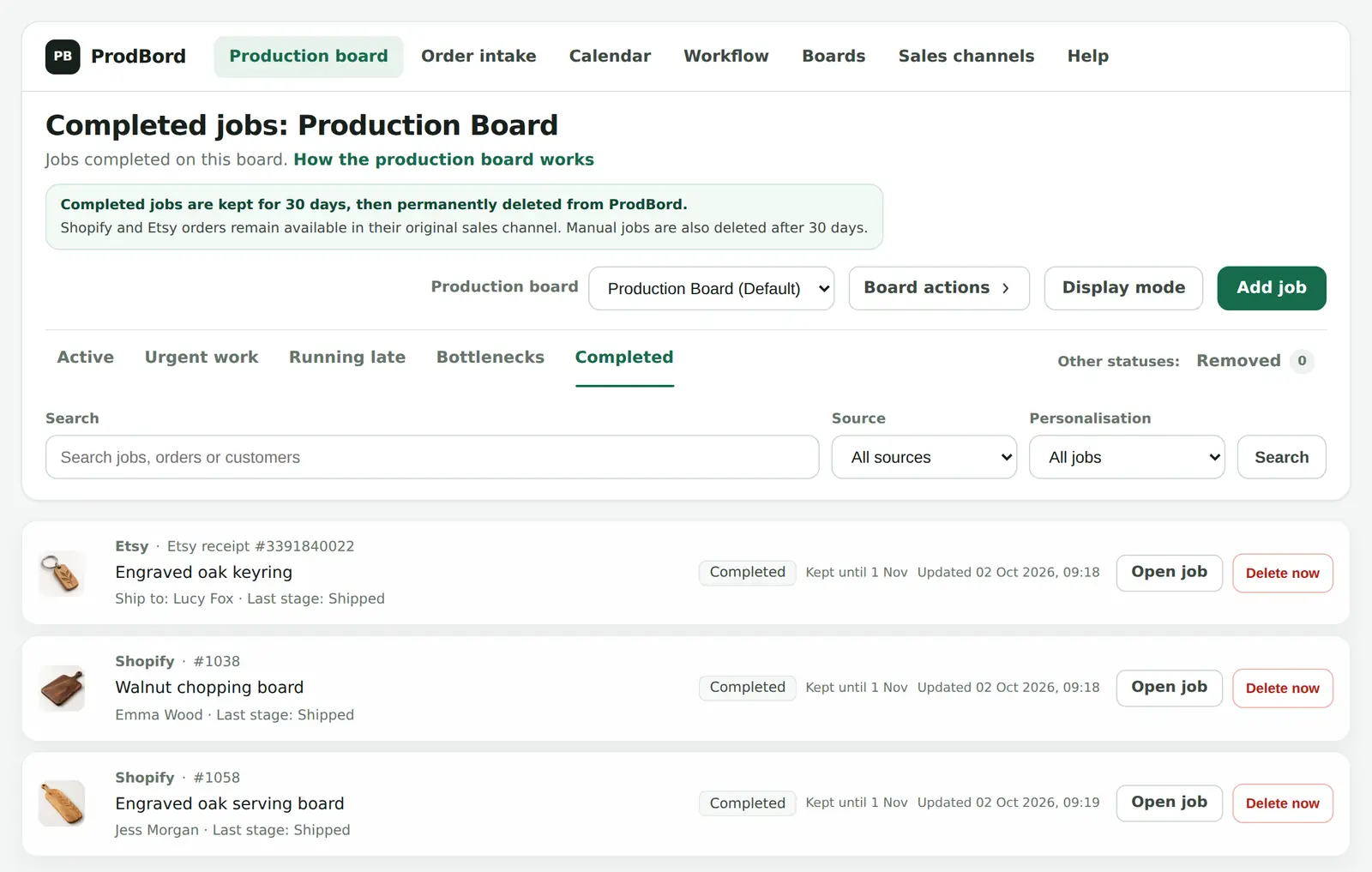Viewport: 1372px width, 872px height.
Task: Delete now the Walnut chopping board job
Action: point(1283,688)
